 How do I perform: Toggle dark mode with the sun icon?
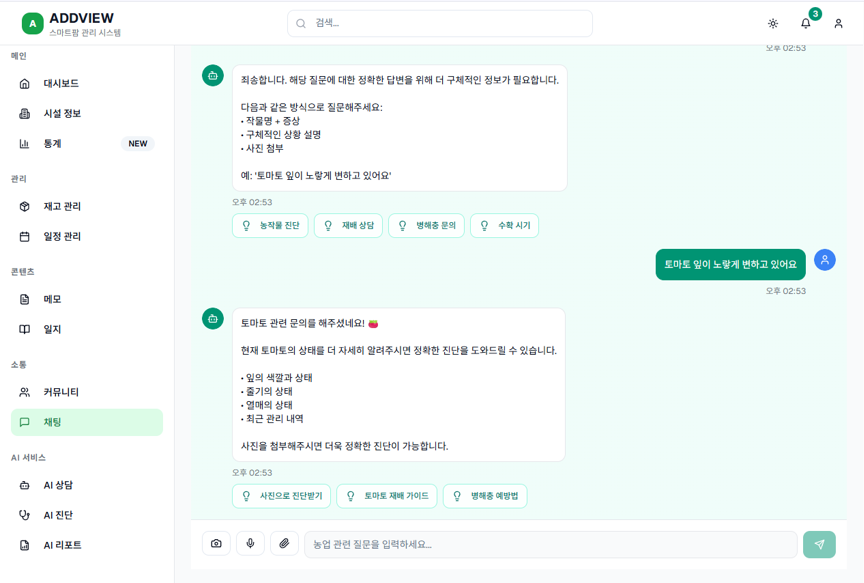pos(772,23)
